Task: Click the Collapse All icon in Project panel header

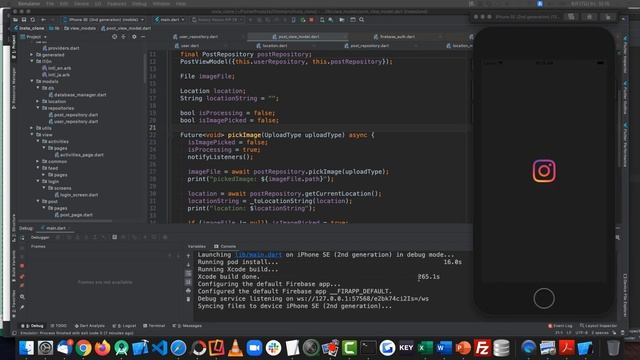Action: [124, 37]
